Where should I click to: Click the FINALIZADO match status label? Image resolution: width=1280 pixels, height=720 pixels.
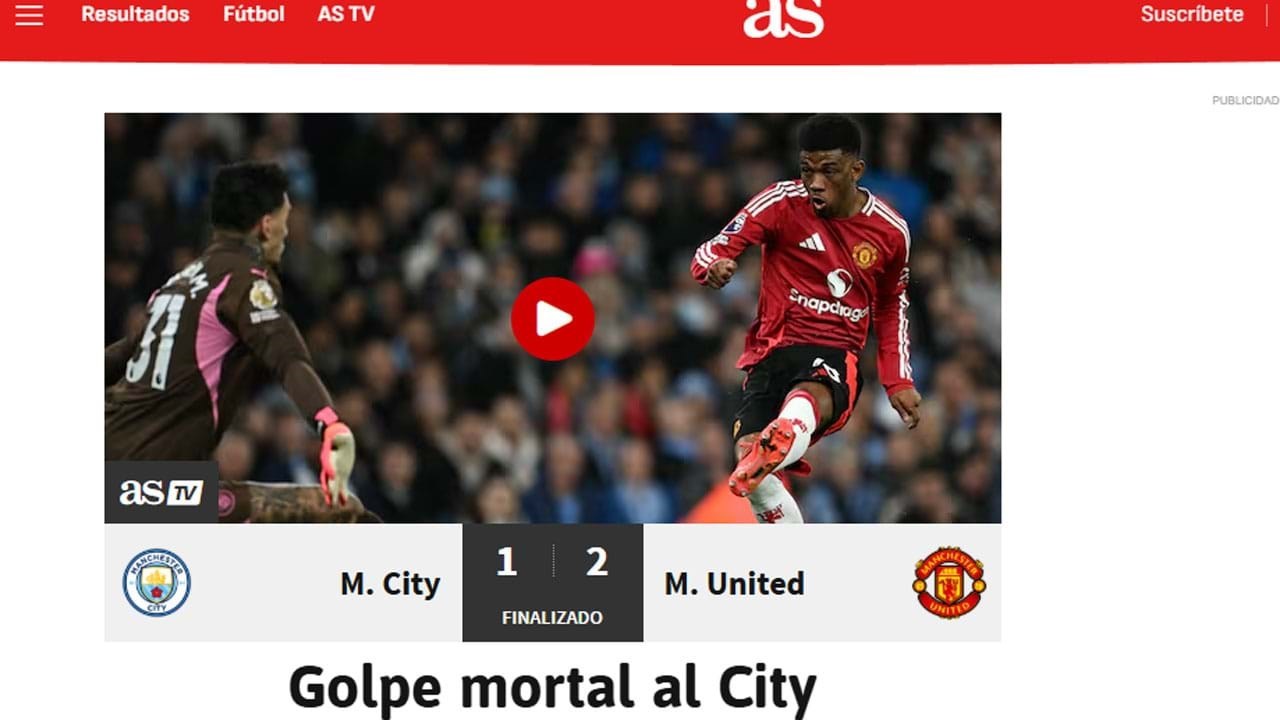point(552,618)
